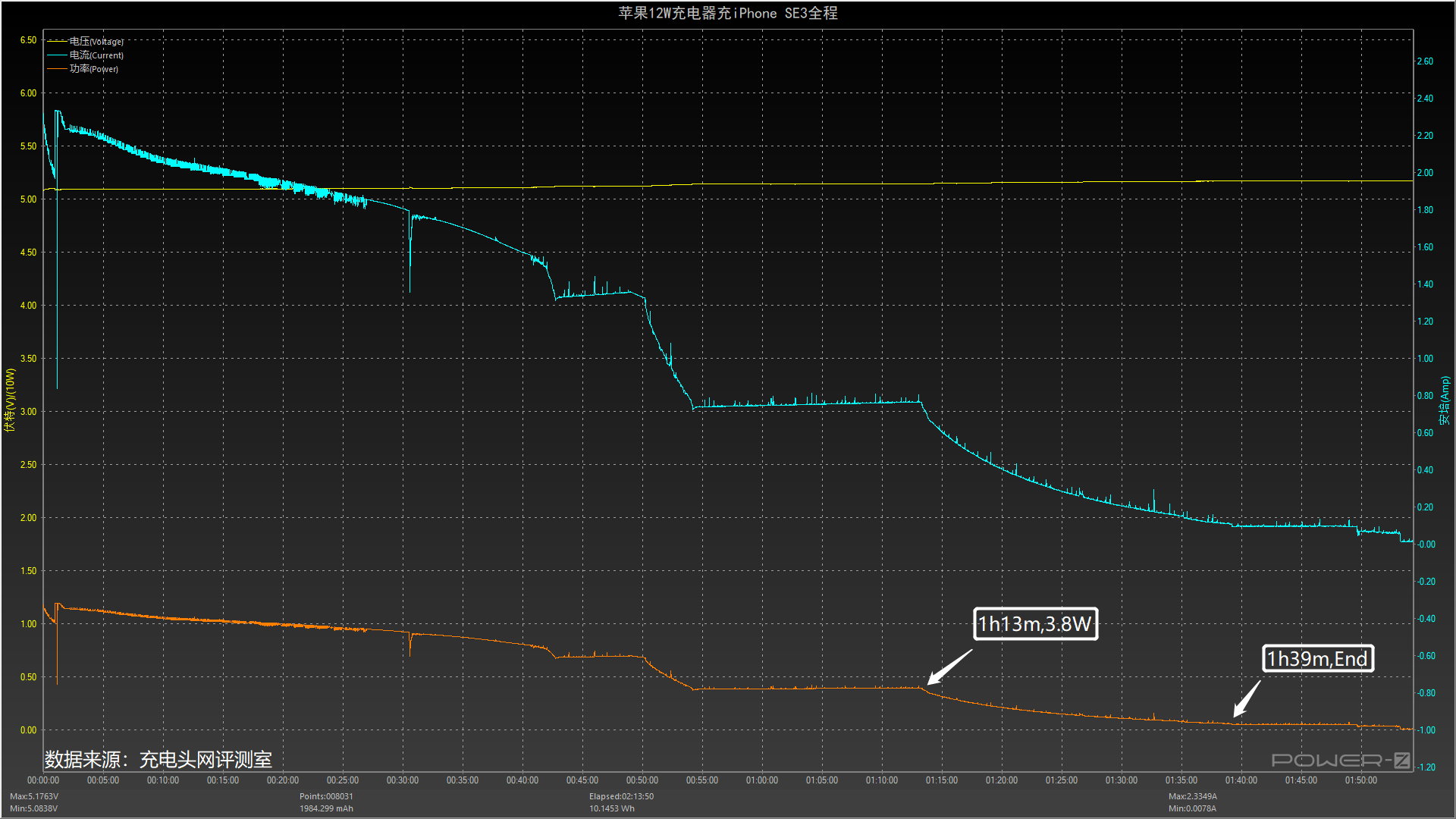This screenshot has width=1456, height=819.
Task: Click the 10.1453 Wh energy reading
Action: point(612,808)
